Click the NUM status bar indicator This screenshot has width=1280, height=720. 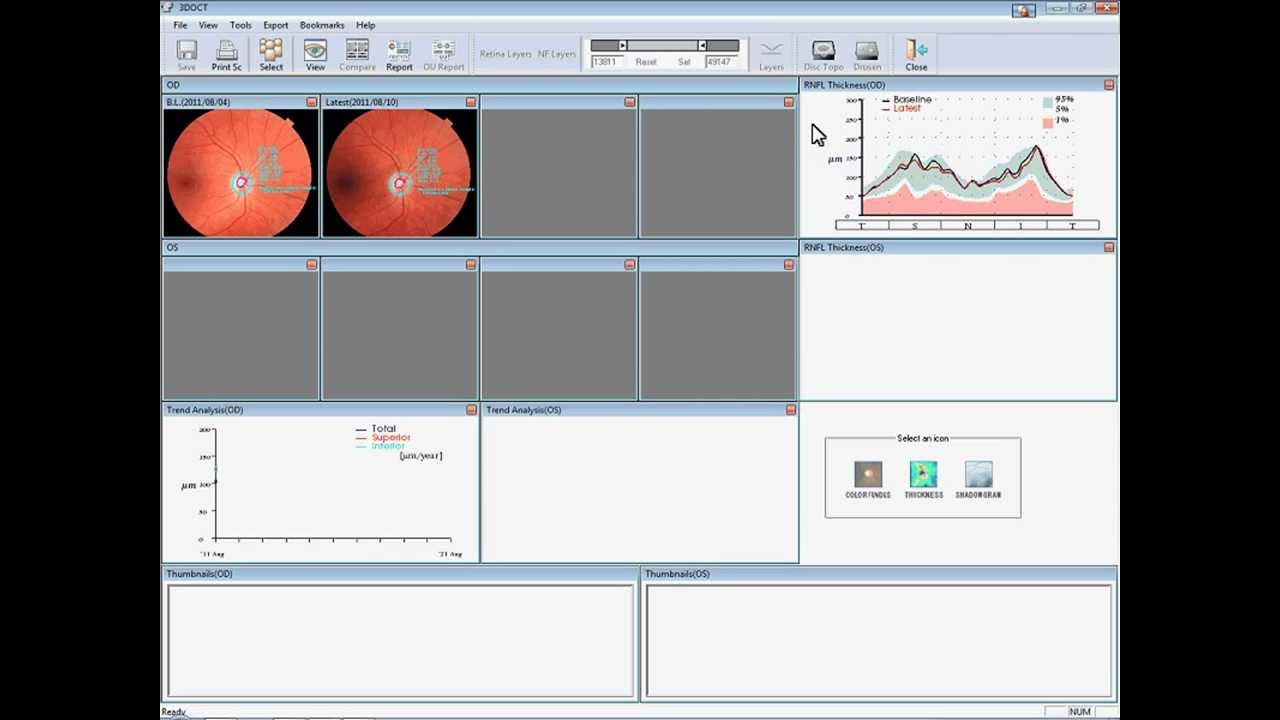(1080, 712)
